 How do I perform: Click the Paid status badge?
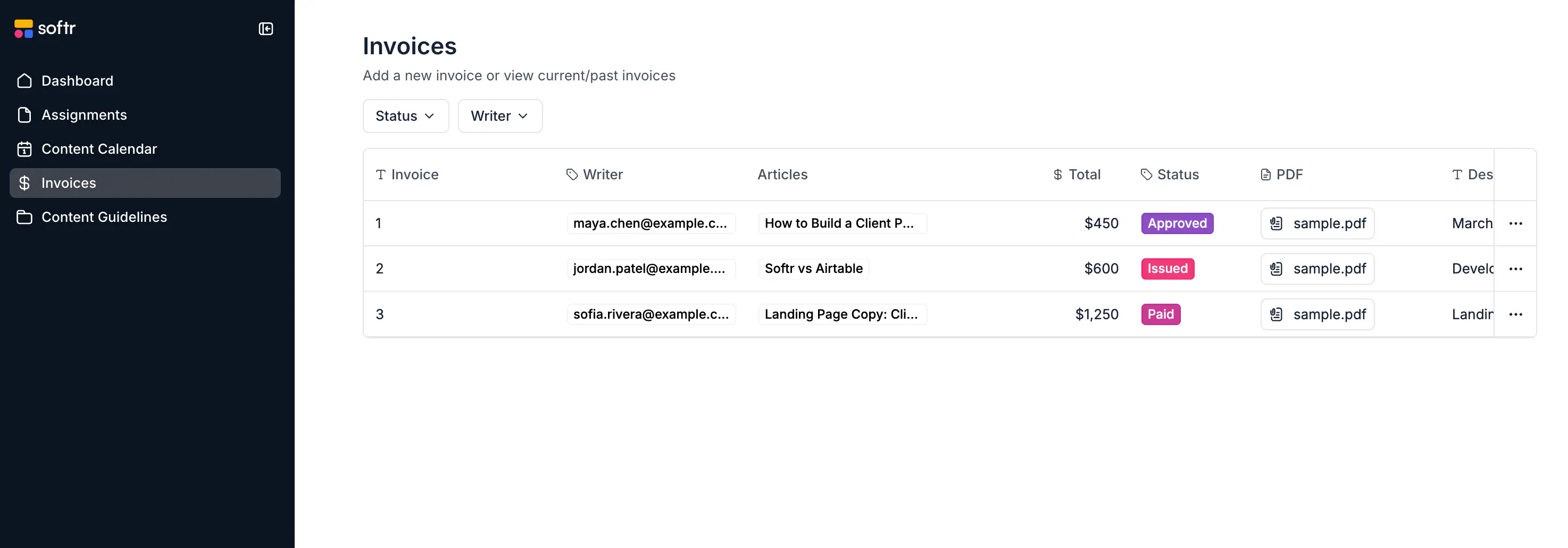point(1160,314)
